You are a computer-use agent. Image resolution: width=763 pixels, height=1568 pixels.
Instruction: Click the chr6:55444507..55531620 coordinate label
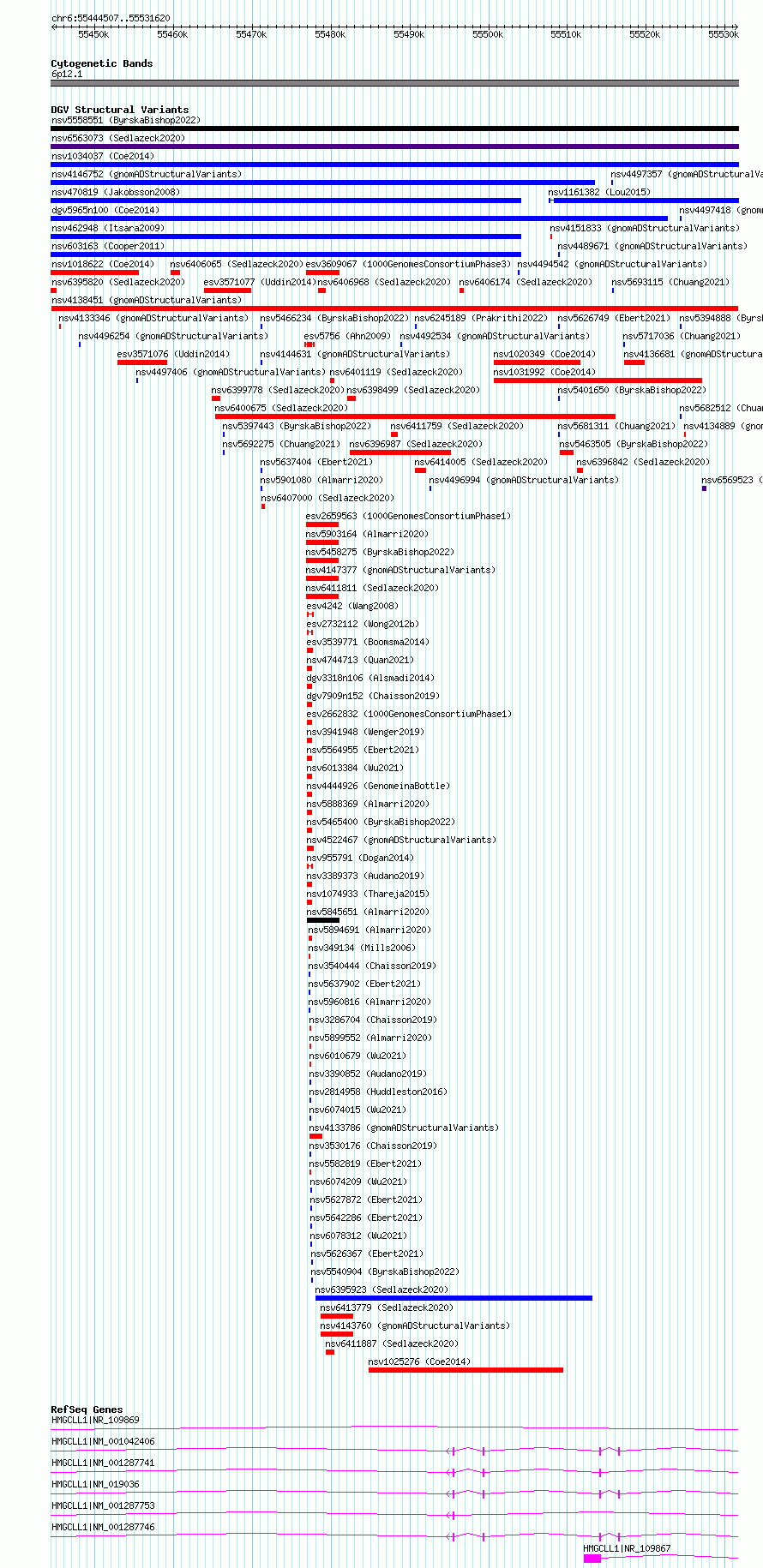111,18
